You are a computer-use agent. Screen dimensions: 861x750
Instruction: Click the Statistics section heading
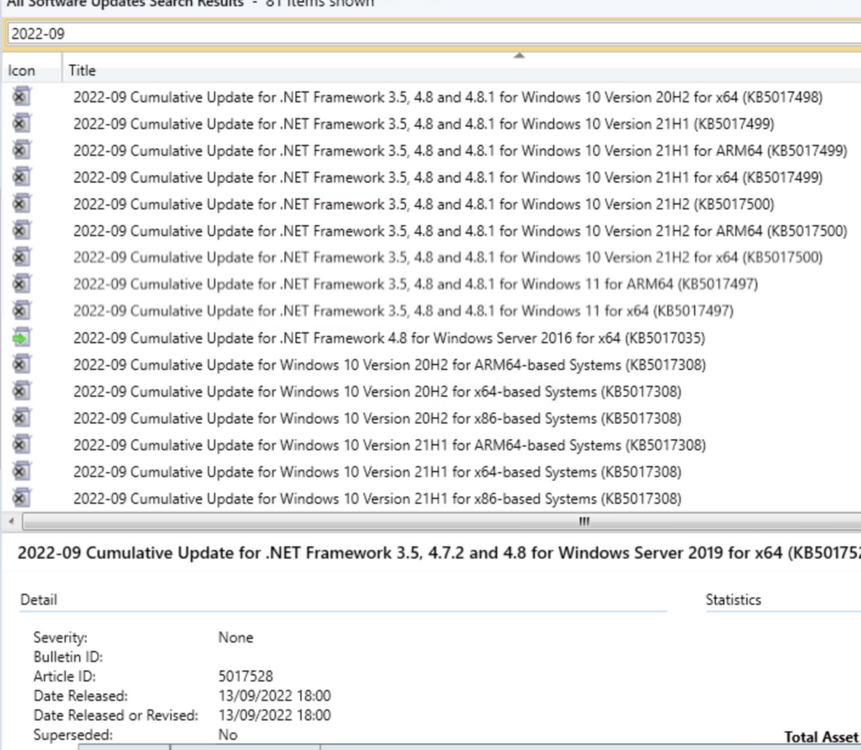click(733, 600)
